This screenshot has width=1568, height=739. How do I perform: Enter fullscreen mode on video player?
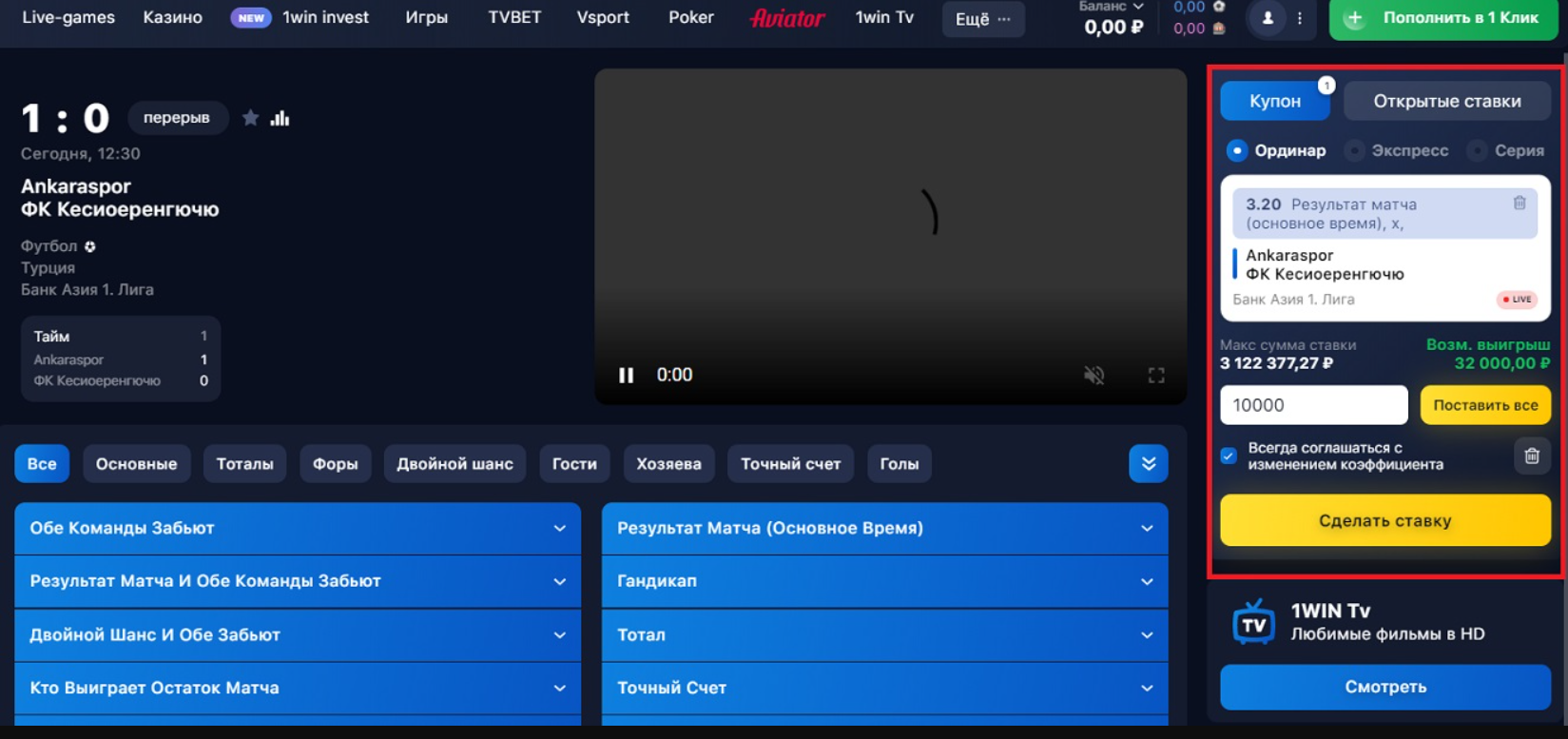[x=1155, y=375]
